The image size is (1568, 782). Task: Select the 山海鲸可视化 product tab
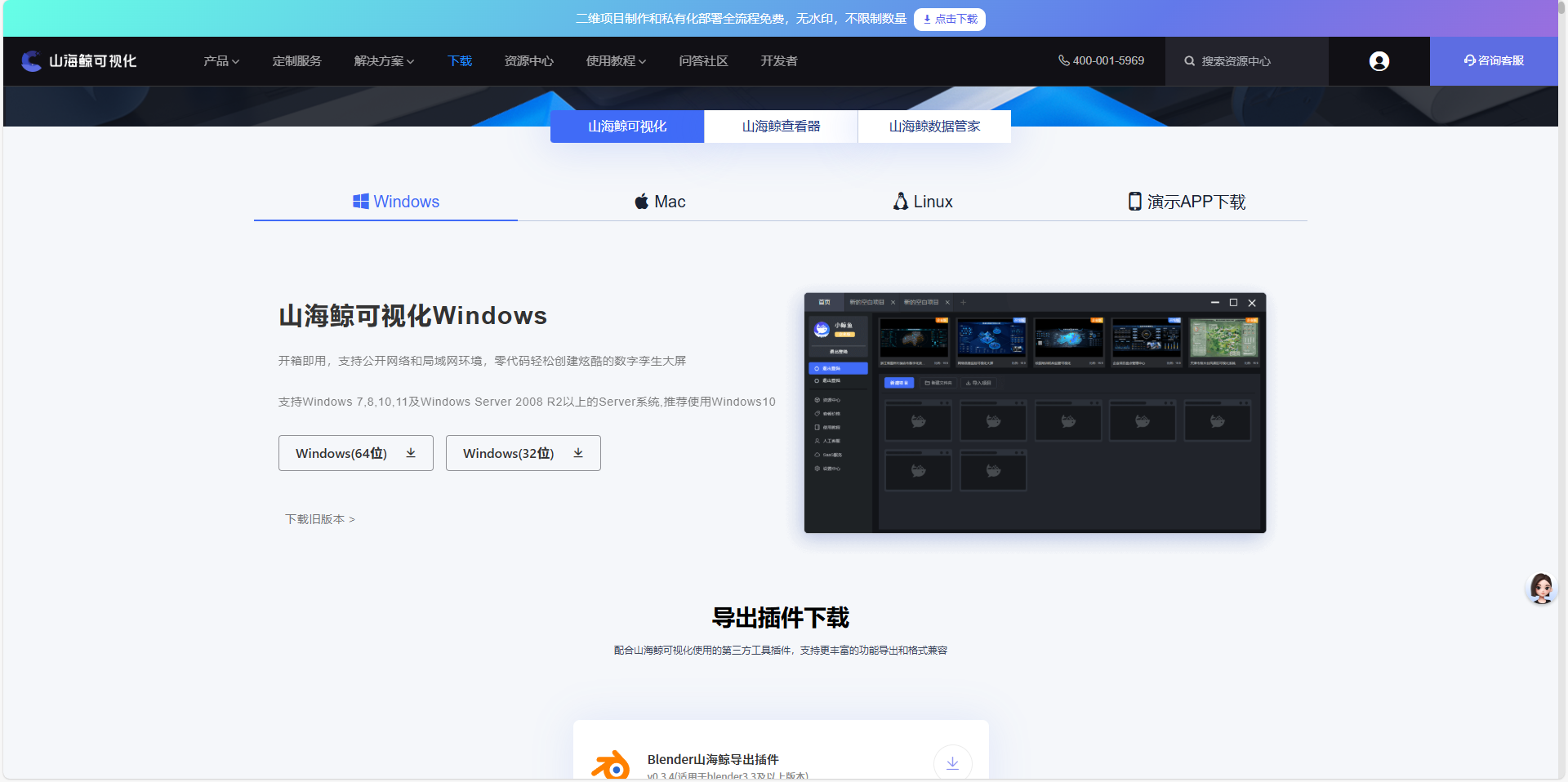(627, 127)
